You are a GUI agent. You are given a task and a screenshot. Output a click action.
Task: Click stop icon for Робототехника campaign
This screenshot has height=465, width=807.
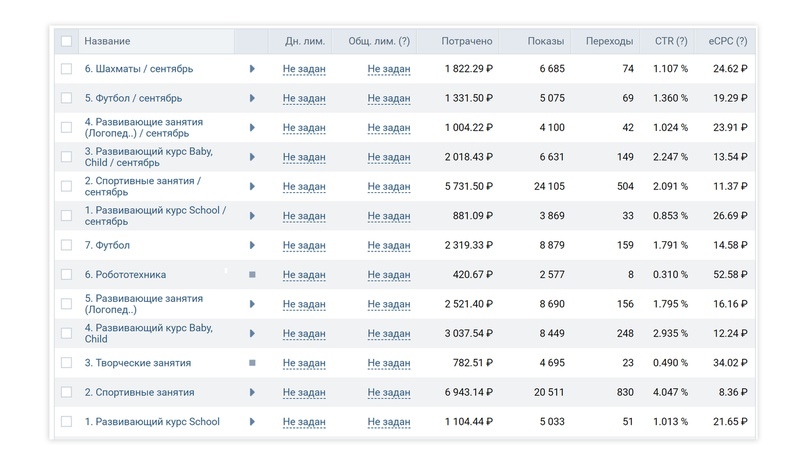[x=252, y=275]
